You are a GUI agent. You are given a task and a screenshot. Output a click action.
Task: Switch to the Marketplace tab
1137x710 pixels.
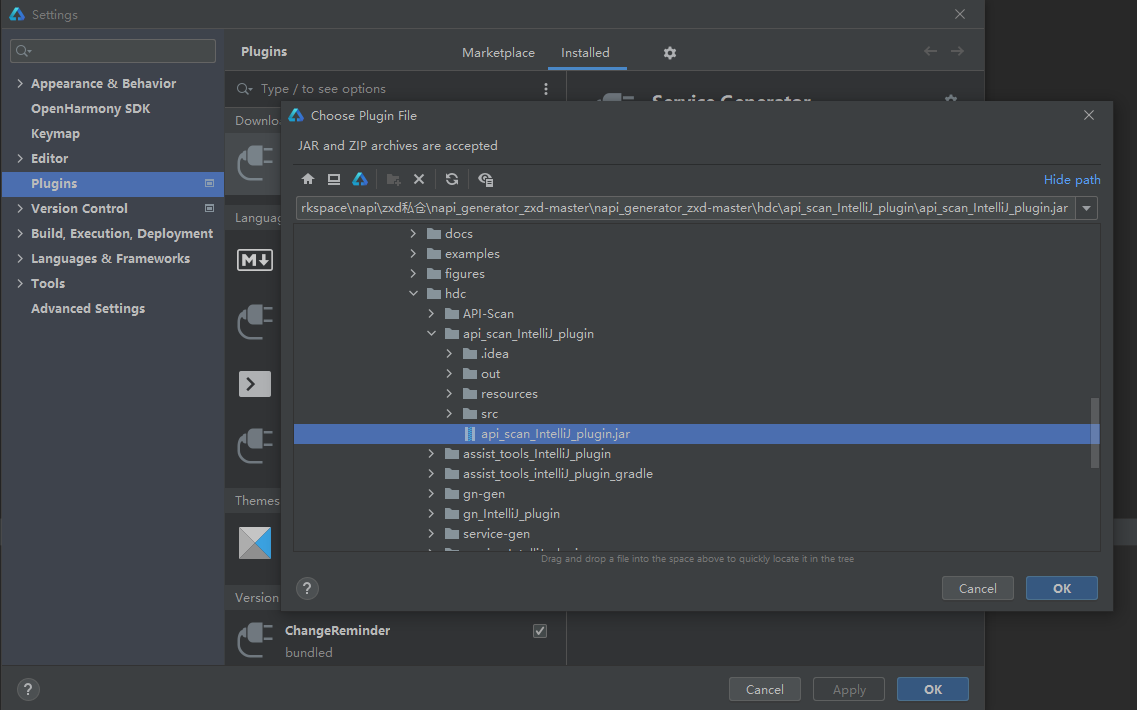click(x=498, y=53)
